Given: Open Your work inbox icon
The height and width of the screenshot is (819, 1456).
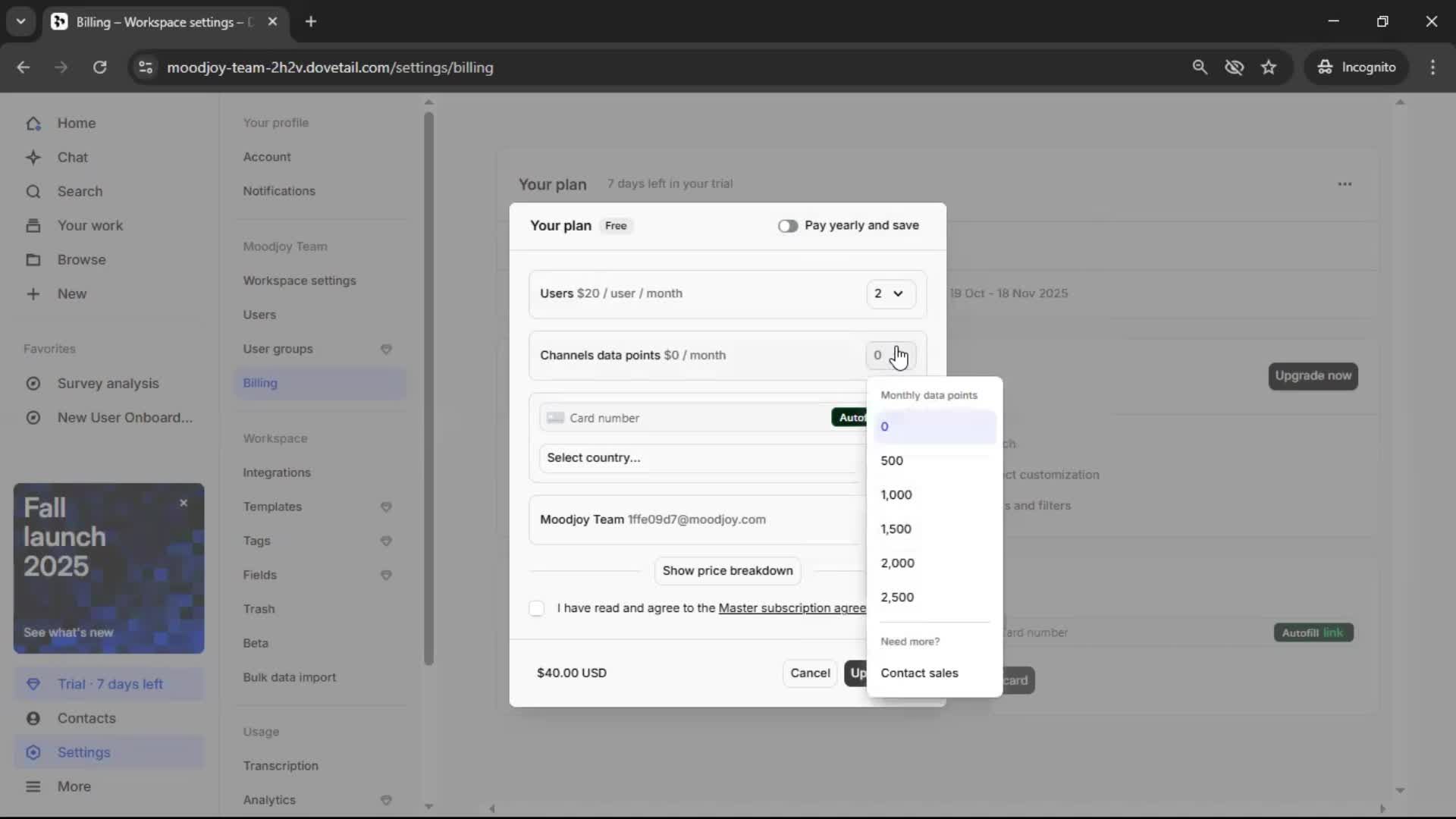Looking at the screenshot, I should click(x=33, y=226).
